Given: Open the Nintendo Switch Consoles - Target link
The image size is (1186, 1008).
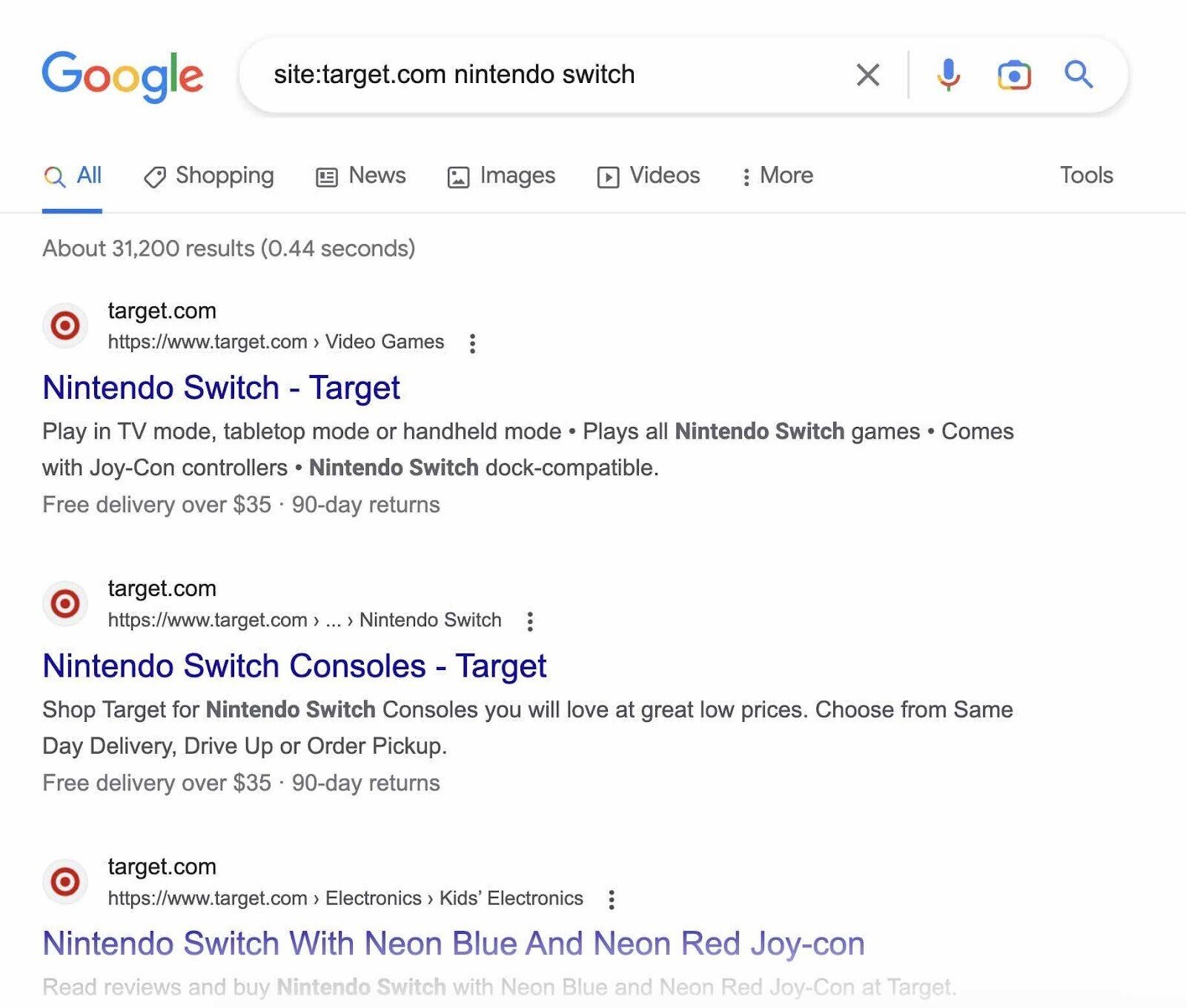Looking at the screenshot, I should click(x=294, y=666).
